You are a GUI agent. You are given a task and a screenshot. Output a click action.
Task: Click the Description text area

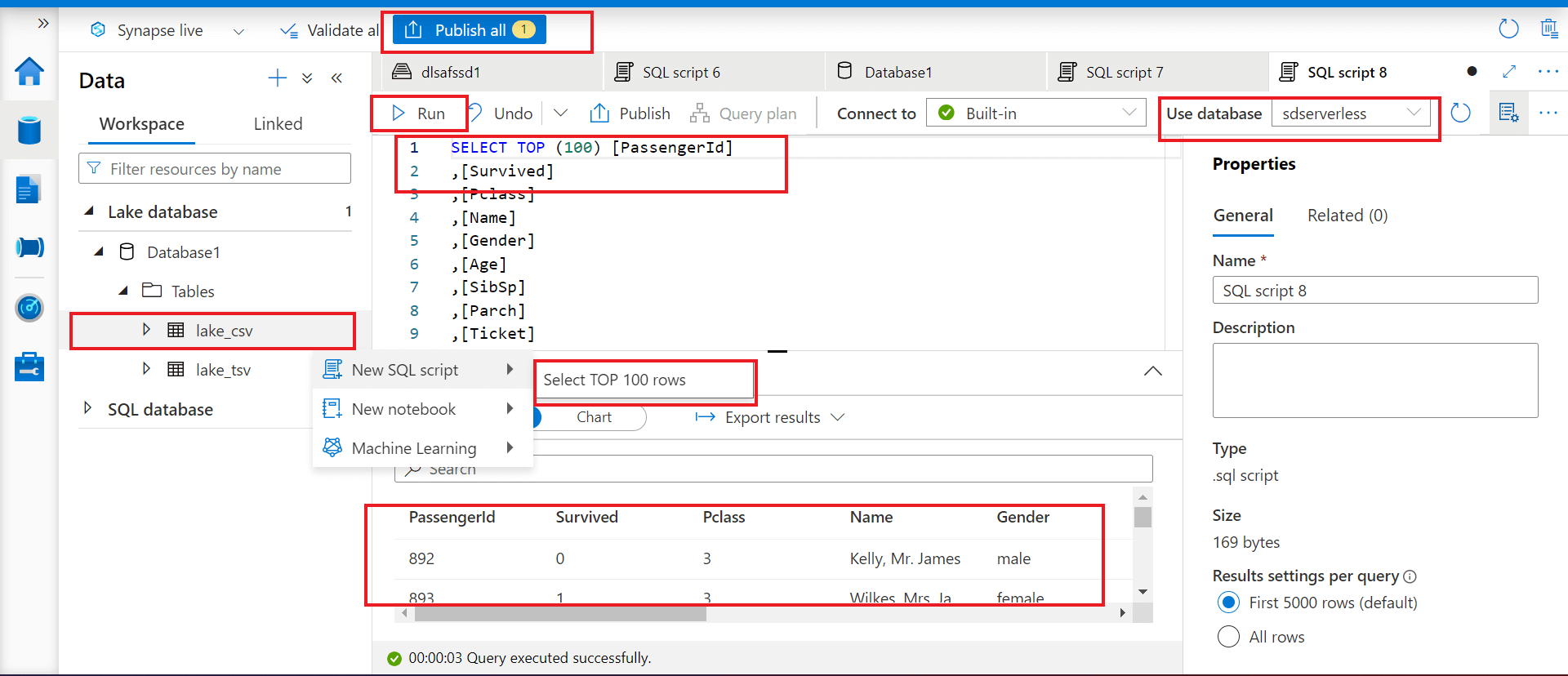click(1375, 380)
